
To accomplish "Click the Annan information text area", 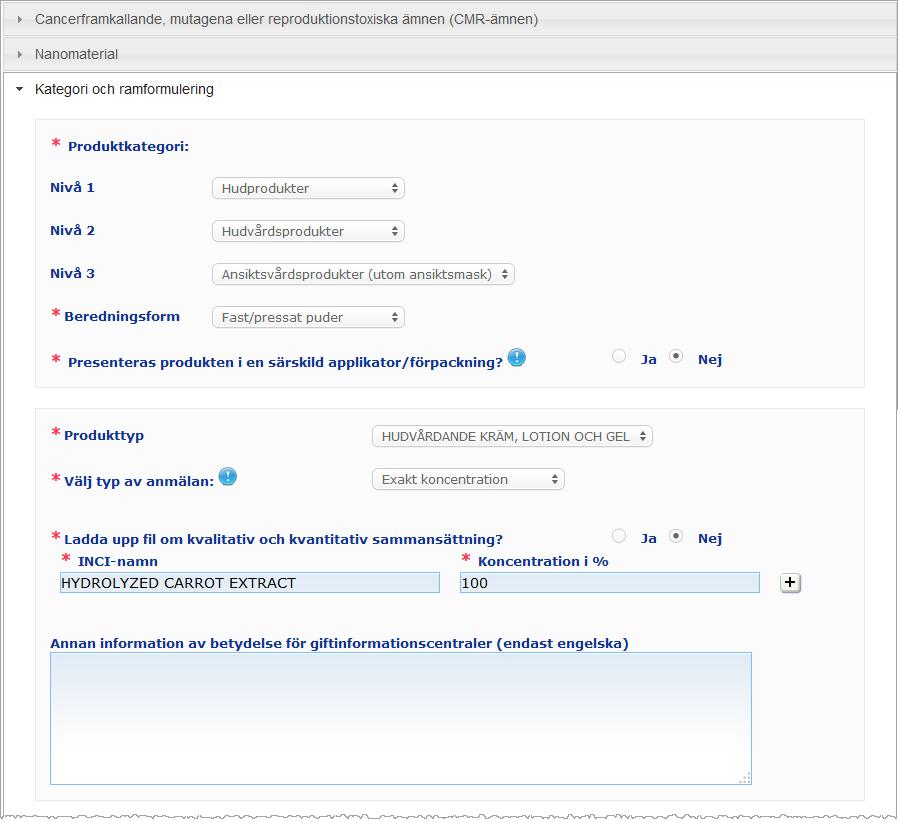I will (401, 718).
